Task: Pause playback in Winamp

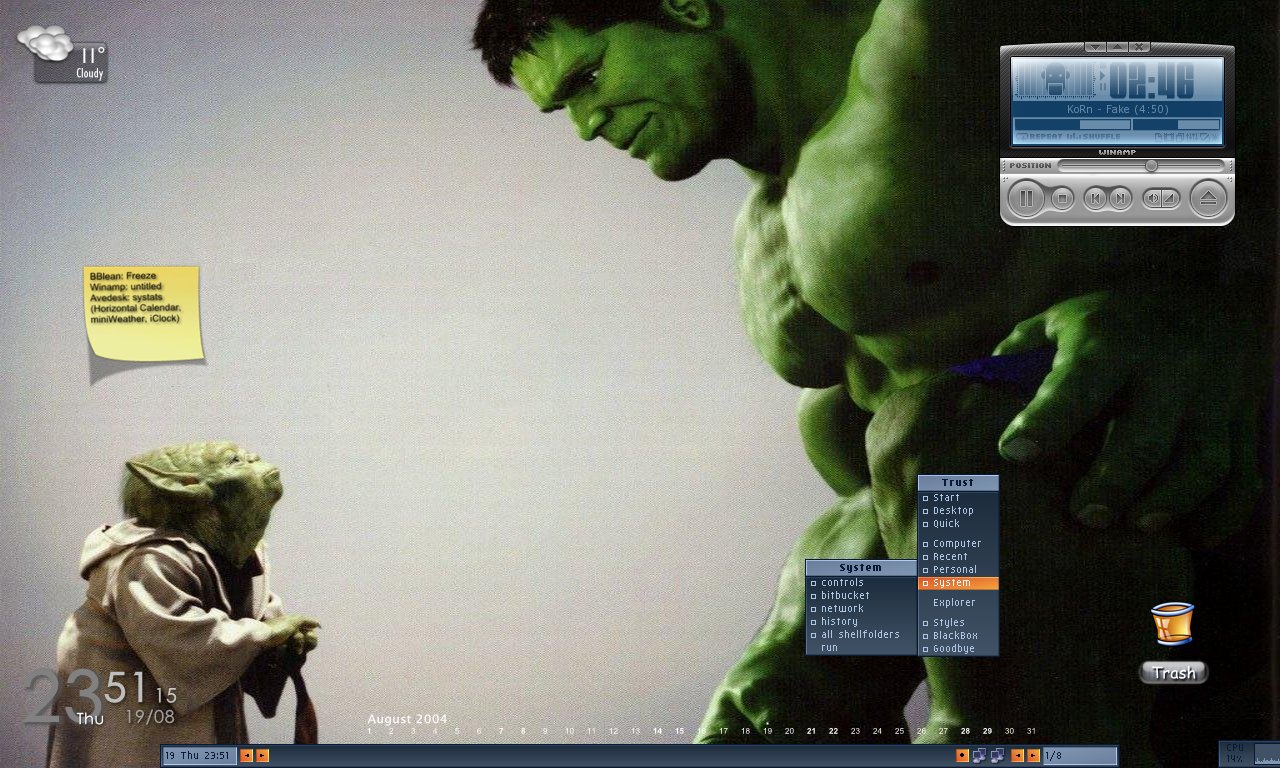Action: [1026, 198]
